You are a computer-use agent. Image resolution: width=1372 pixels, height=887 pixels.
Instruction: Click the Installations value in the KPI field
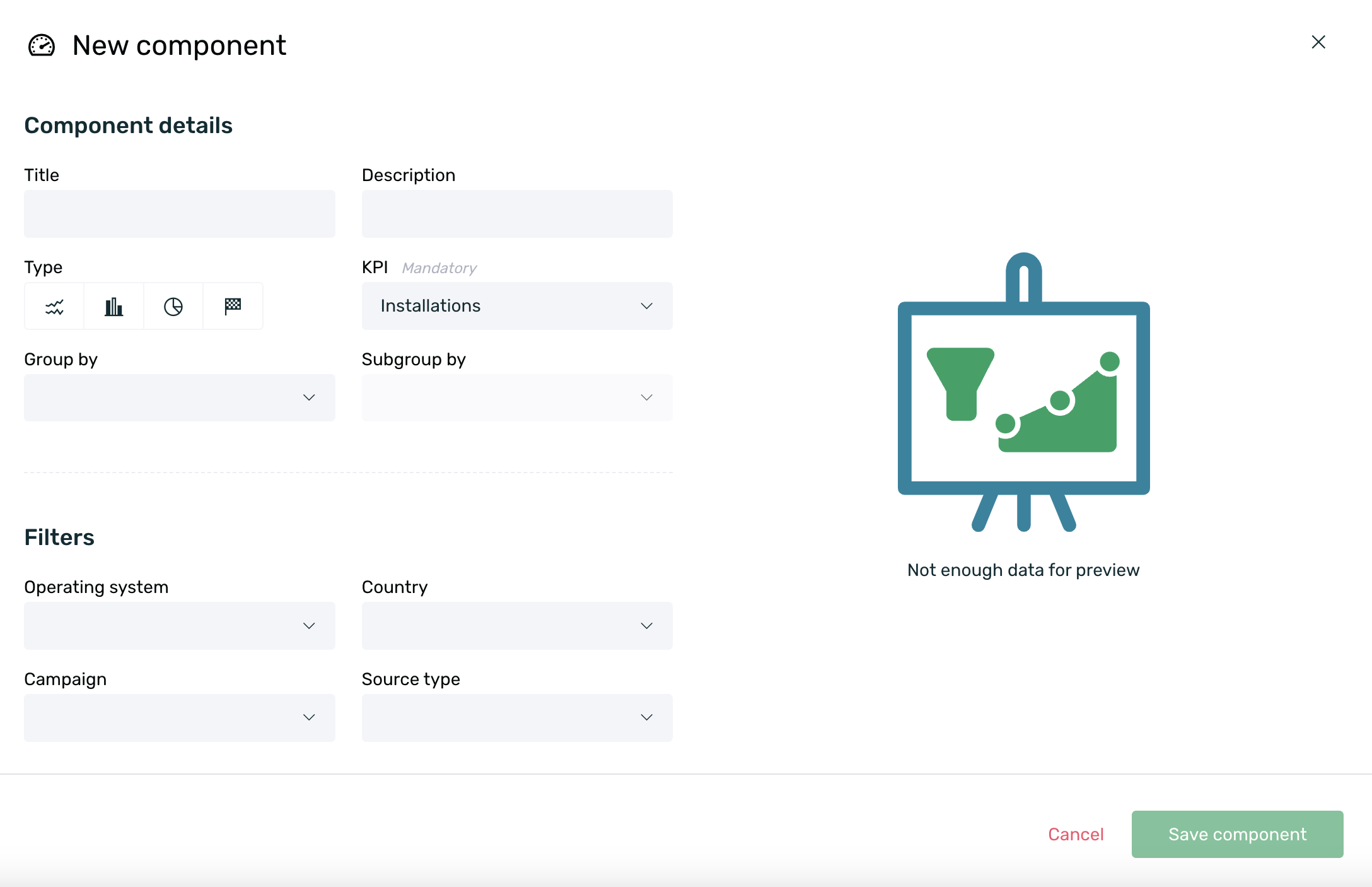click(x=429, y=306)
